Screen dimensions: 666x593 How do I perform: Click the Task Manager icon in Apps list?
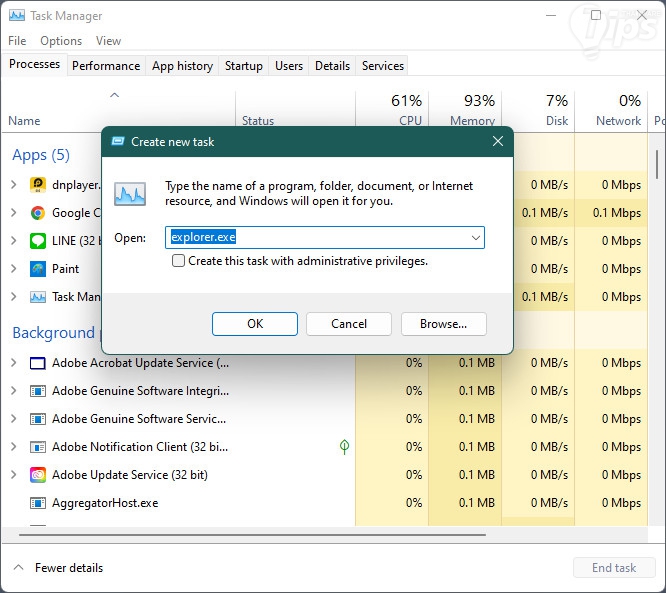[x=38, y=297]
